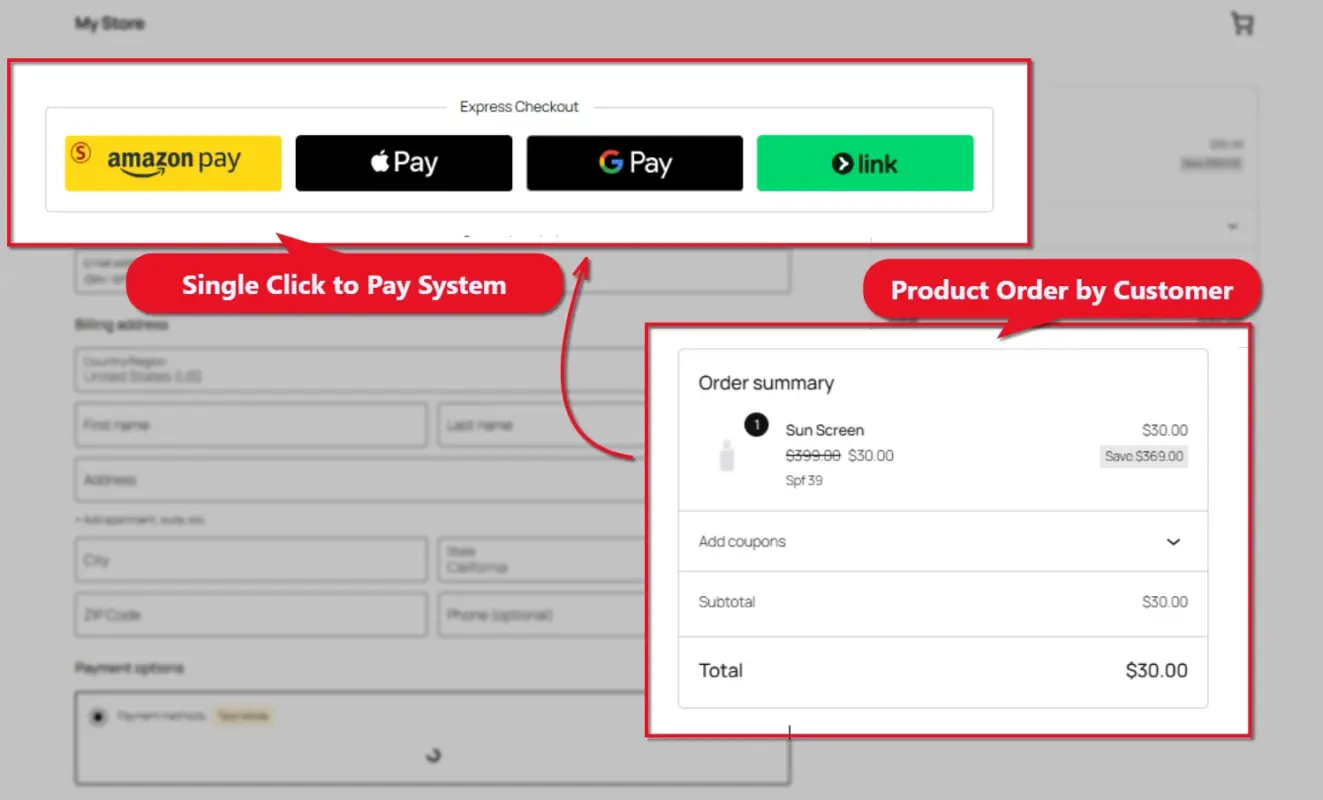Click the Last name input field
Image resolution: width=1323 pixels, height=800 pixels.
[x=542, y=425]
